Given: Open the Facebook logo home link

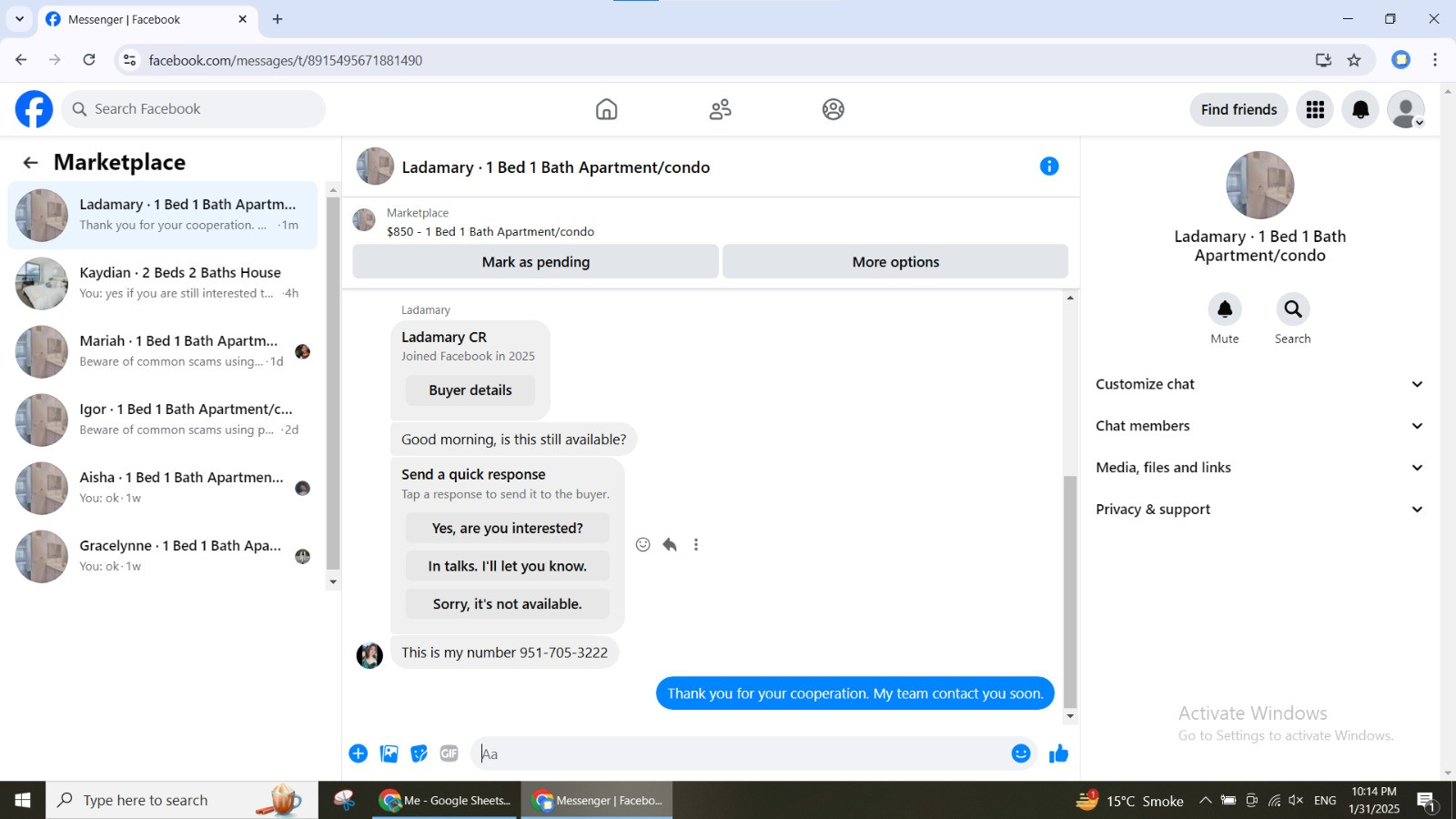Looking at the screenshot, I should (x=34, y=109).
